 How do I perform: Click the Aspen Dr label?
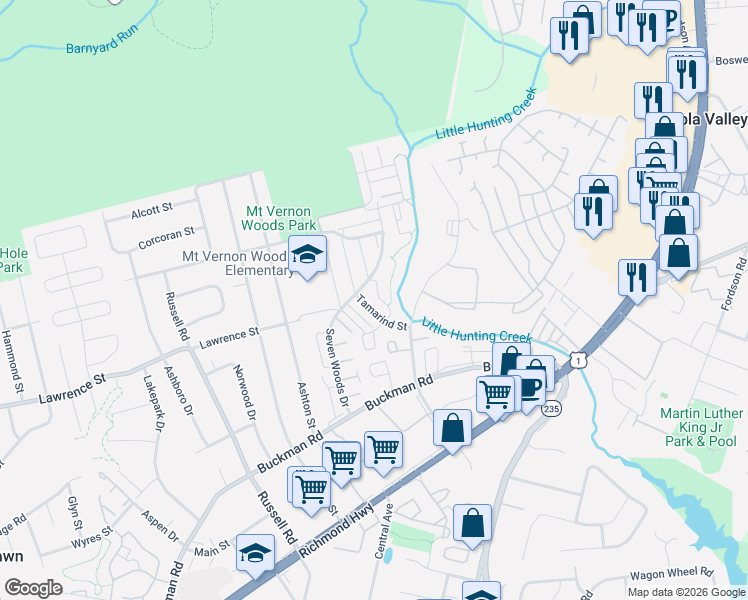160,527
